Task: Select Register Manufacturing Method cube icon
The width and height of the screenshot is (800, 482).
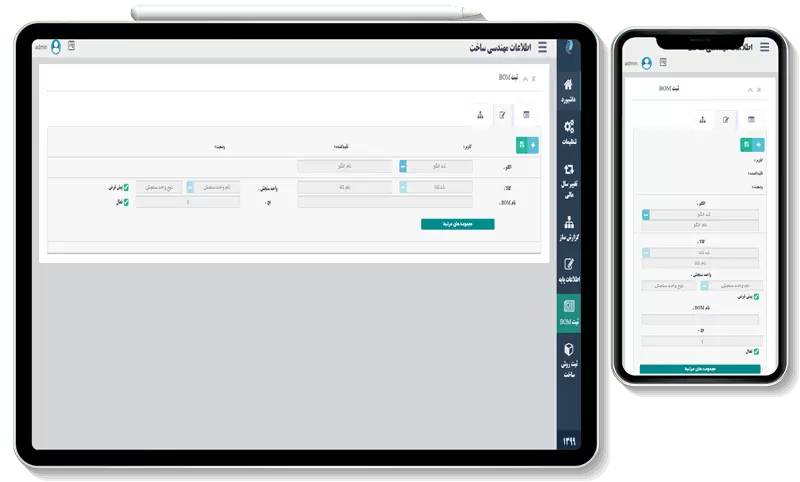Action: click(568, 356)
